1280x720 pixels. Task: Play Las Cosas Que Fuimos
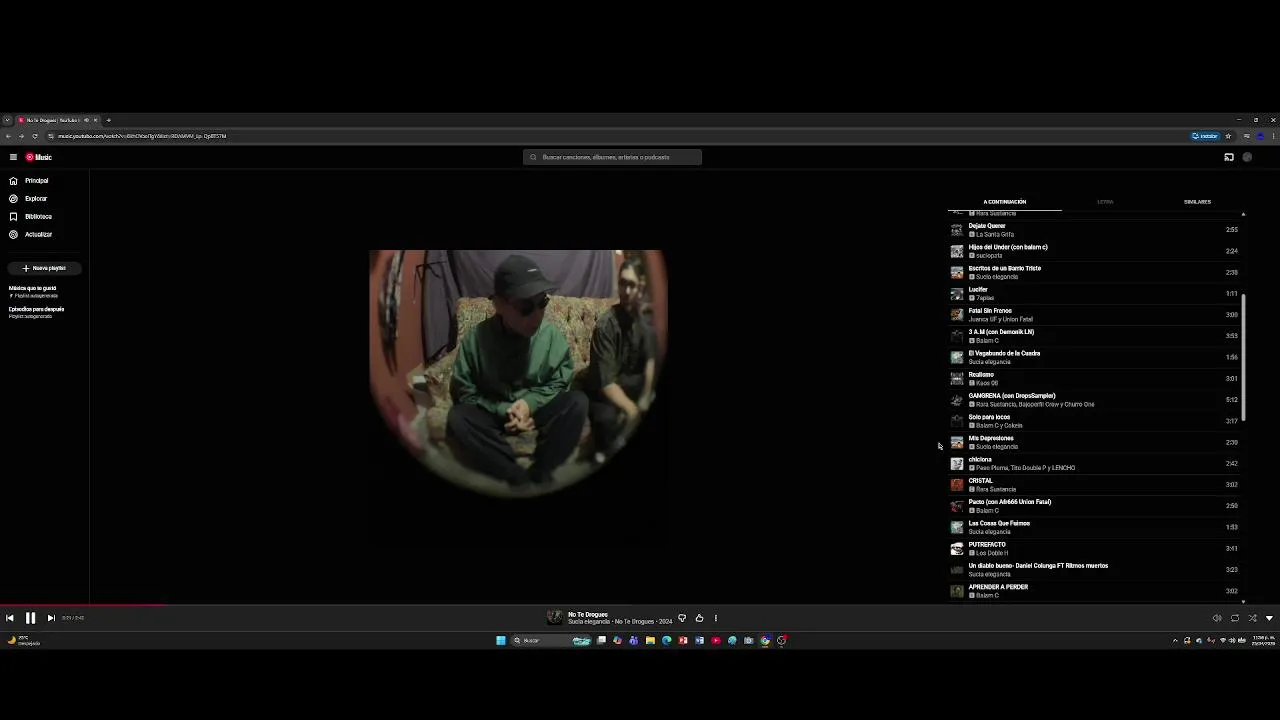(x=1093, y=527)
